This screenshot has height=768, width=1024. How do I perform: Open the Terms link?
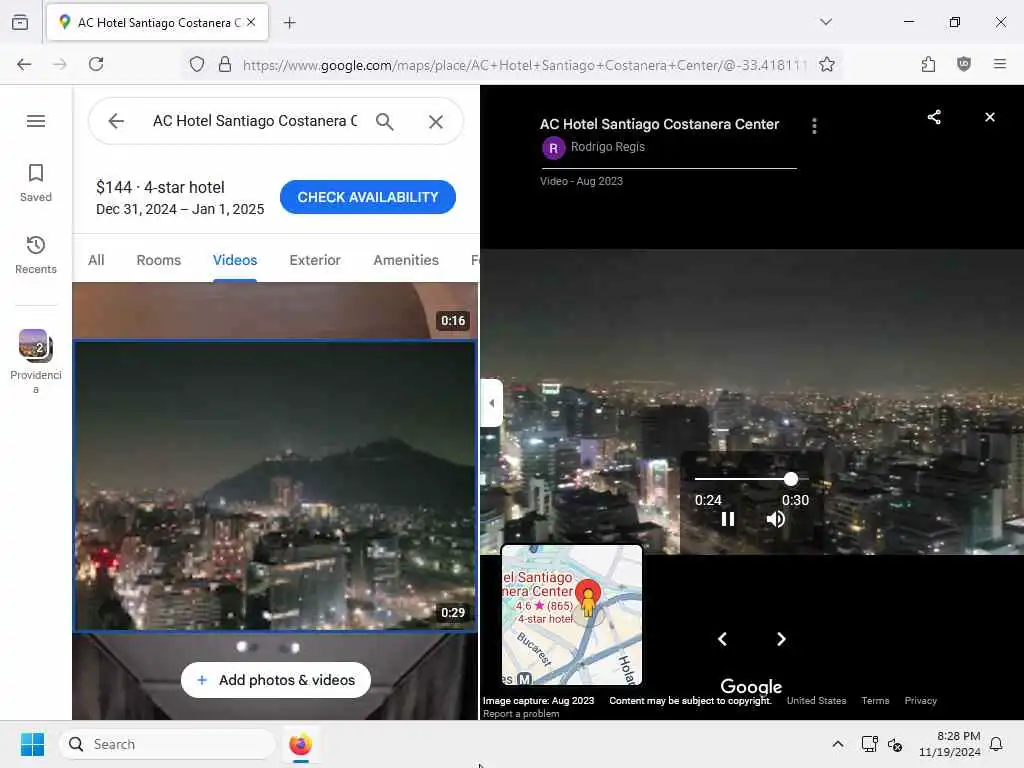pos(875,700)
